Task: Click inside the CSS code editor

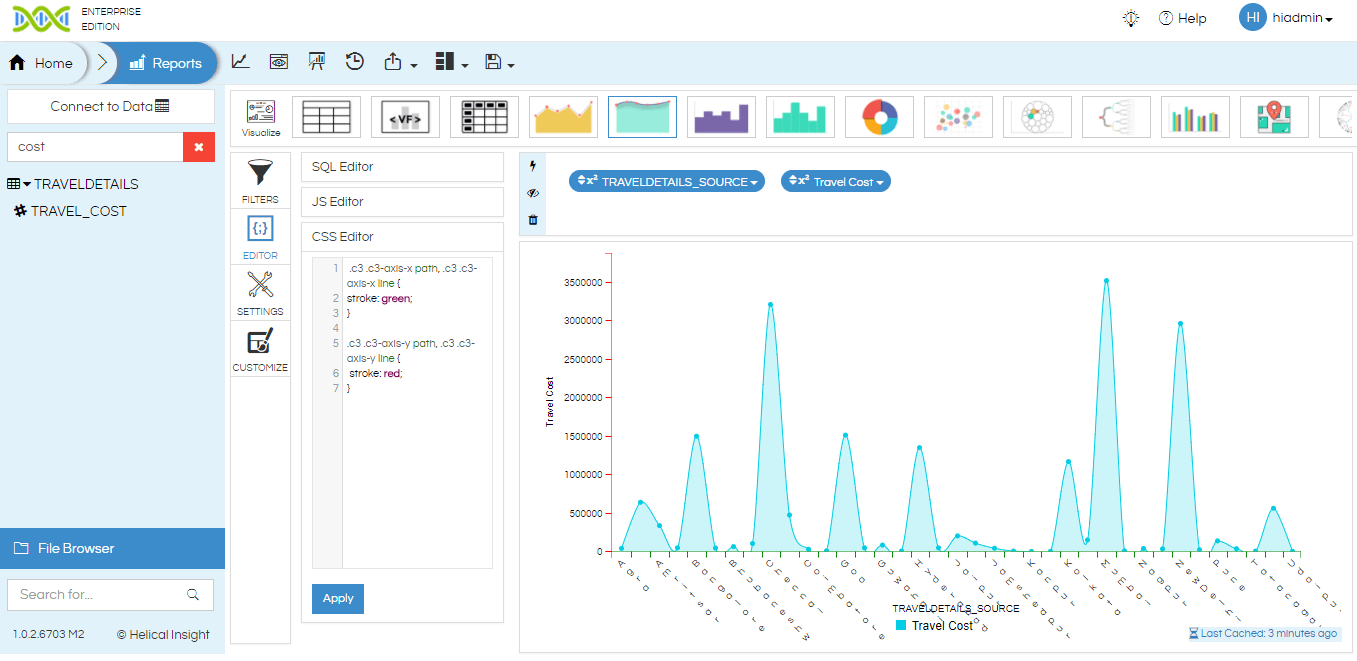Action: pyautogui.click(x=402, y=413)
